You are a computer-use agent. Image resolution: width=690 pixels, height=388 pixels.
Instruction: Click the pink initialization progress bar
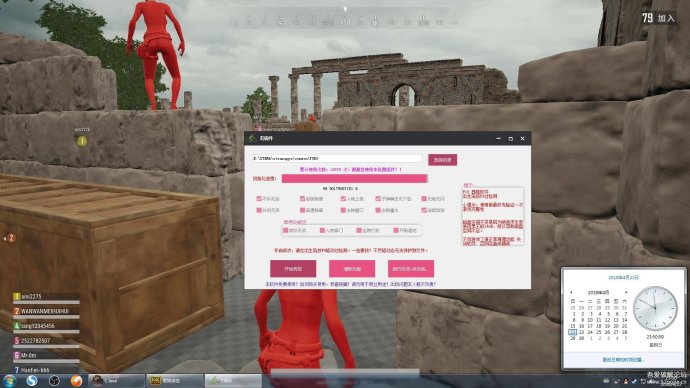click(x=354, y=178)
